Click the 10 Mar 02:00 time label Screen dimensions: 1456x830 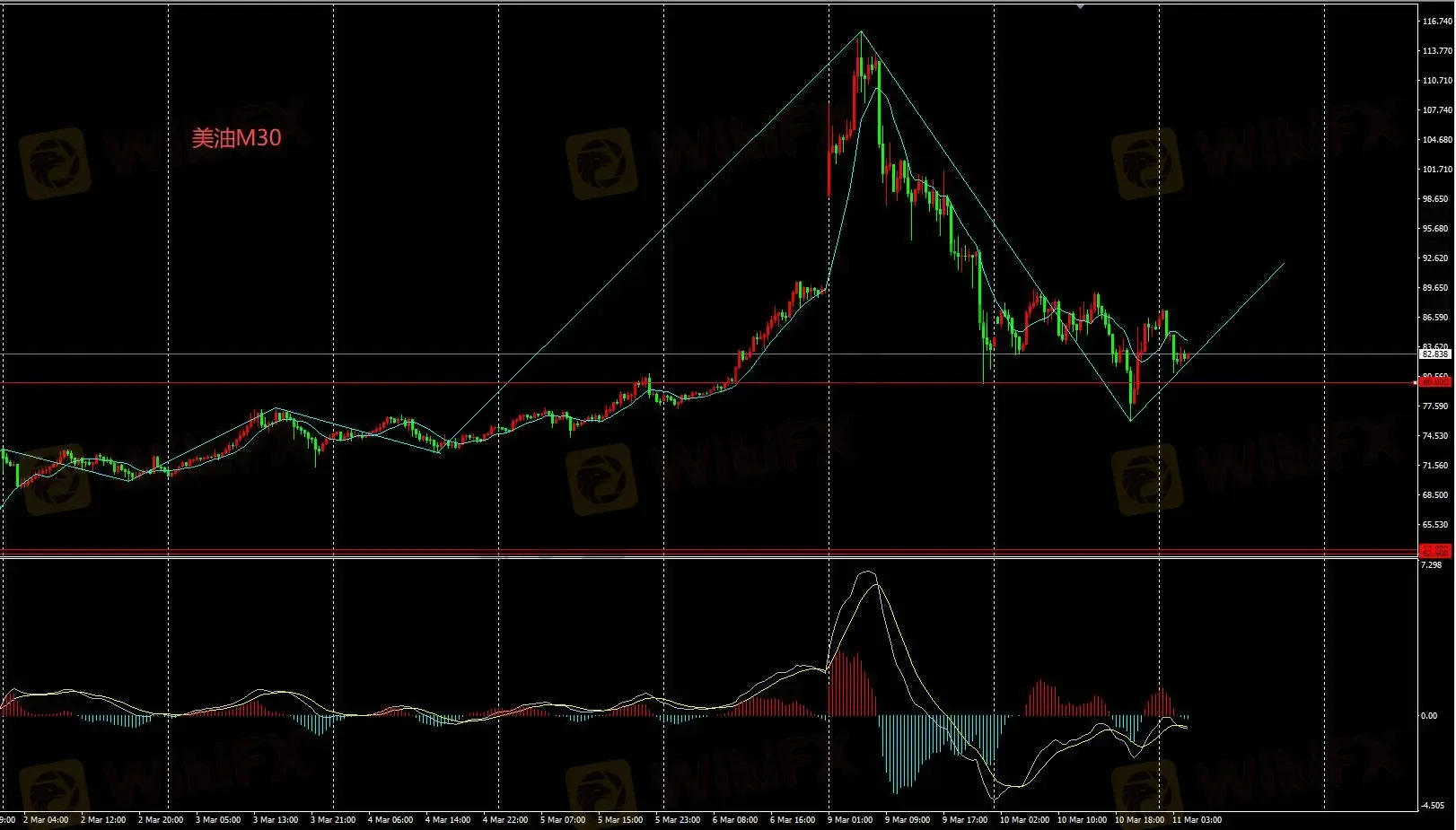coord(1024,820)
